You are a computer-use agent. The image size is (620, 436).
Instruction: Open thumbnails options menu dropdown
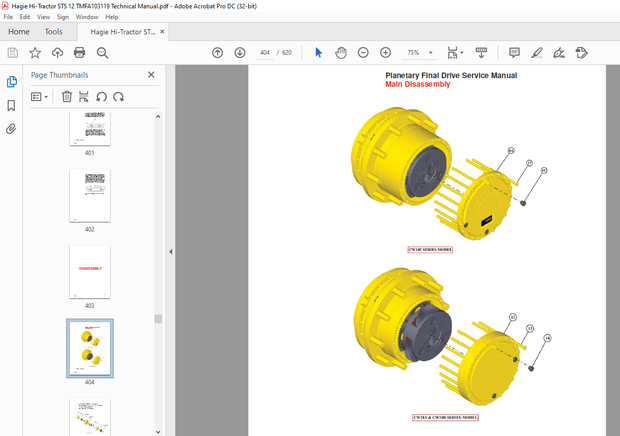coord(40,97)
